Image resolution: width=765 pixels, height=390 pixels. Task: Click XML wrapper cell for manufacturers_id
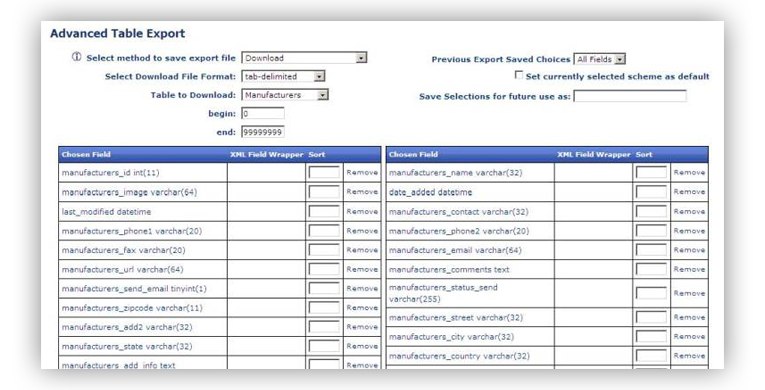tap(266, 172)
